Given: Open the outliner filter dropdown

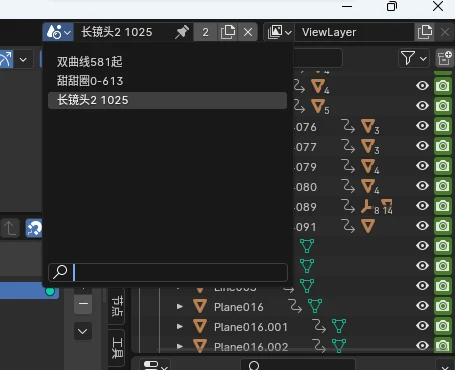Looking at the screenshot, I should click(414, 59).
